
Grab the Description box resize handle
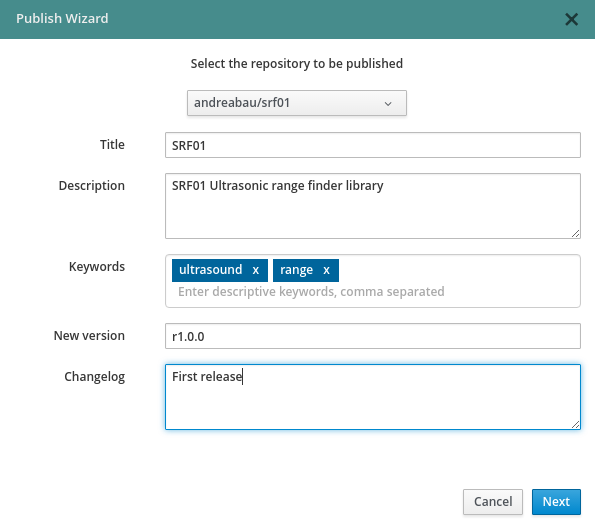[576, 234]
